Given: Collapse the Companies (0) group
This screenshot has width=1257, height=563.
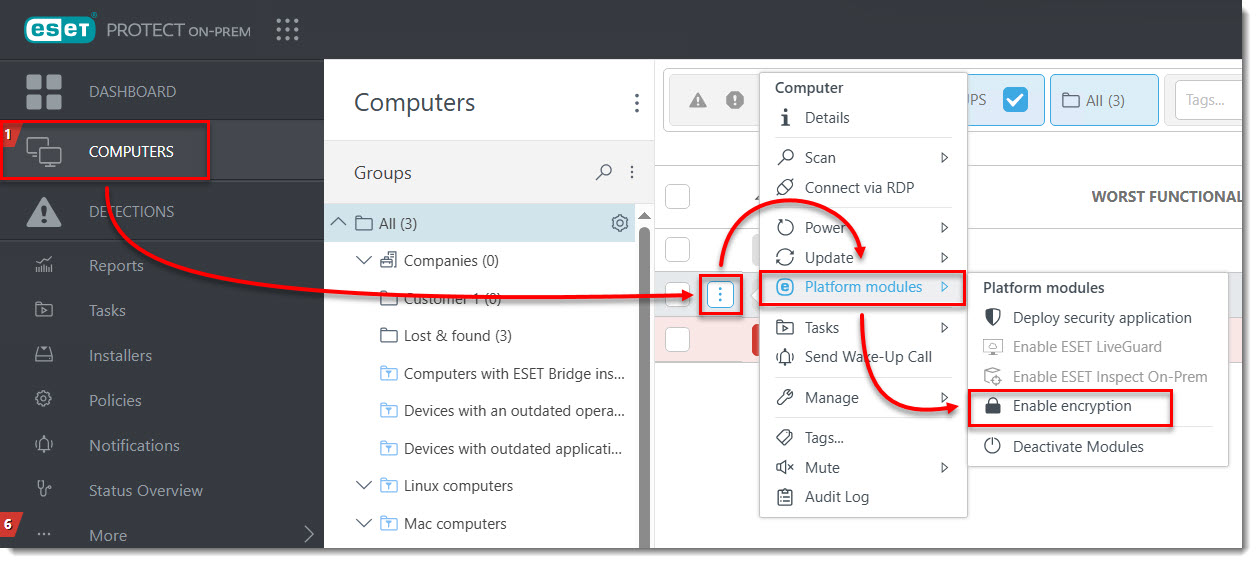Looking at the screenshot, I should [x=364, y=260].
